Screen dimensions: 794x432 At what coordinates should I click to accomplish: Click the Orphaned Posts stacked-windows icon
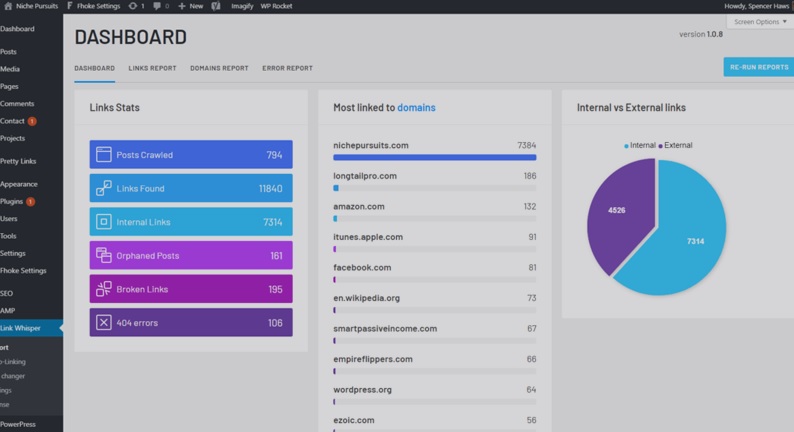tap(104, 256)
